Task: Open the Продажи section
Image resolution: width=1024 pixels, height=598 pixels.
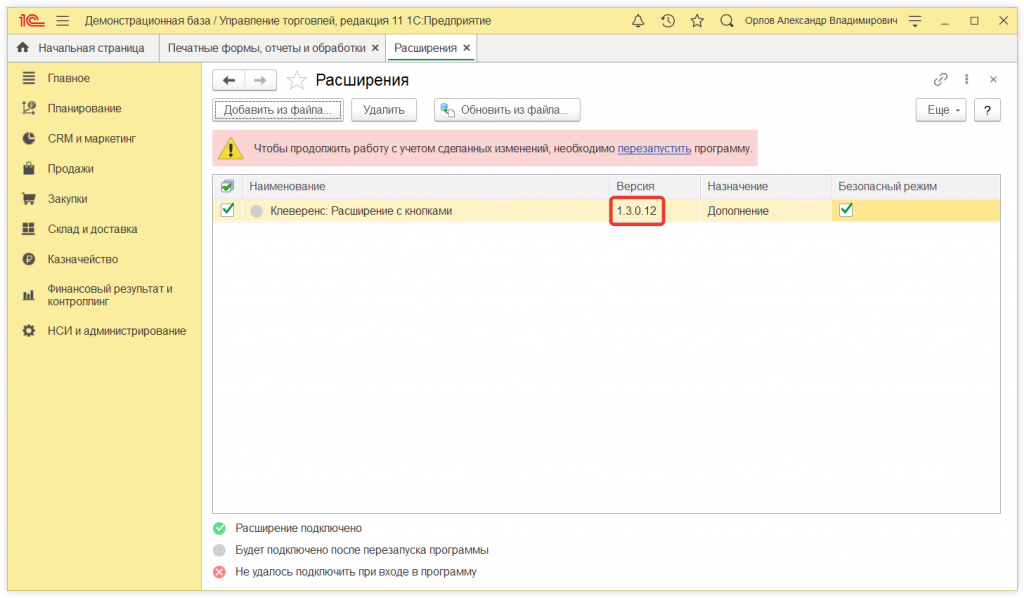Action: click(70, 169)
